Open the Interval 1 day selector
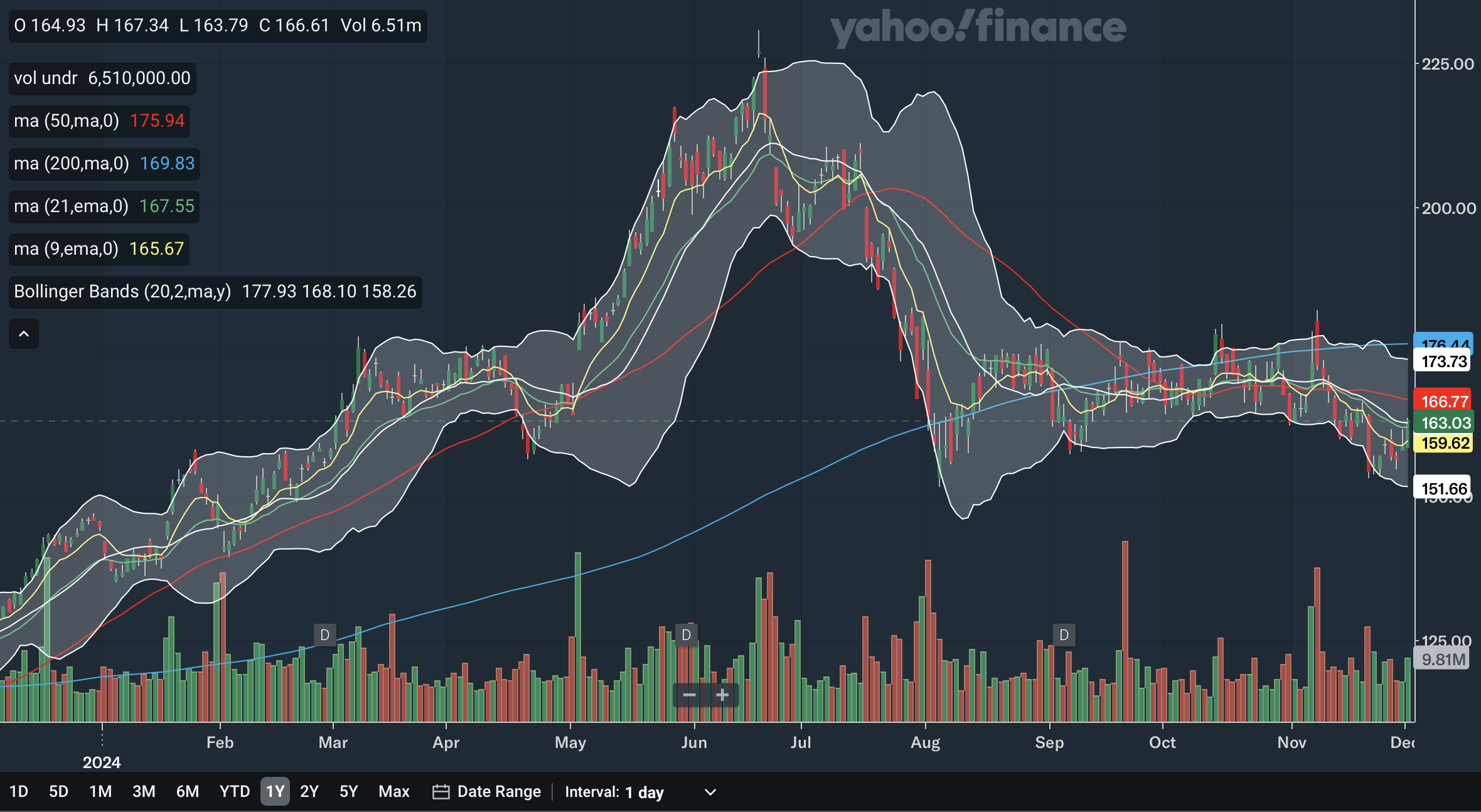This screenshot has width=1481, height=812. (x=644, y=792)
